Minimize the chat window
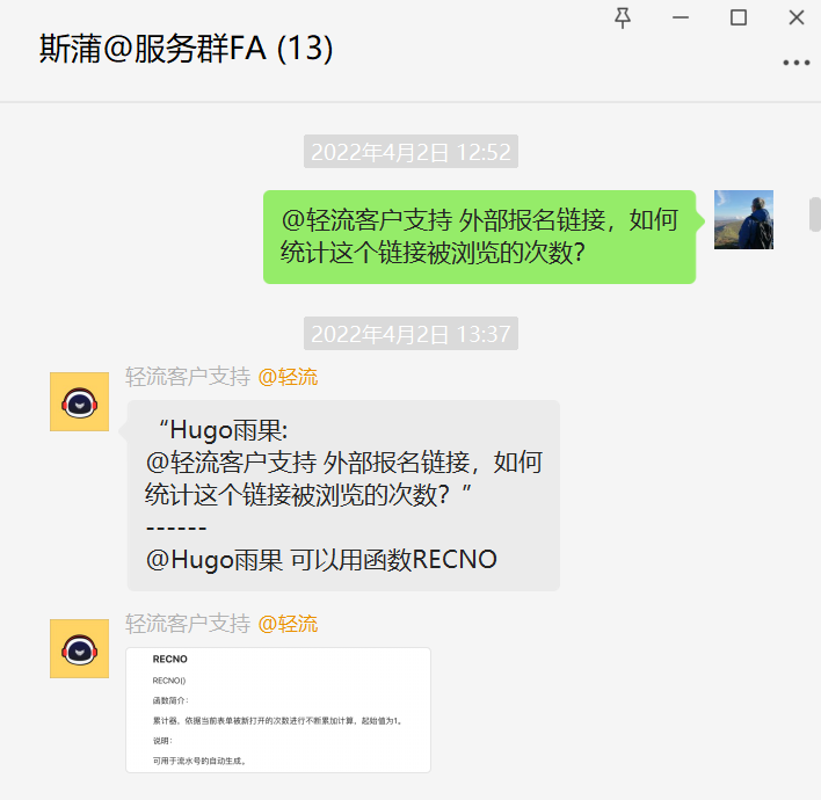 click(681, 18)
